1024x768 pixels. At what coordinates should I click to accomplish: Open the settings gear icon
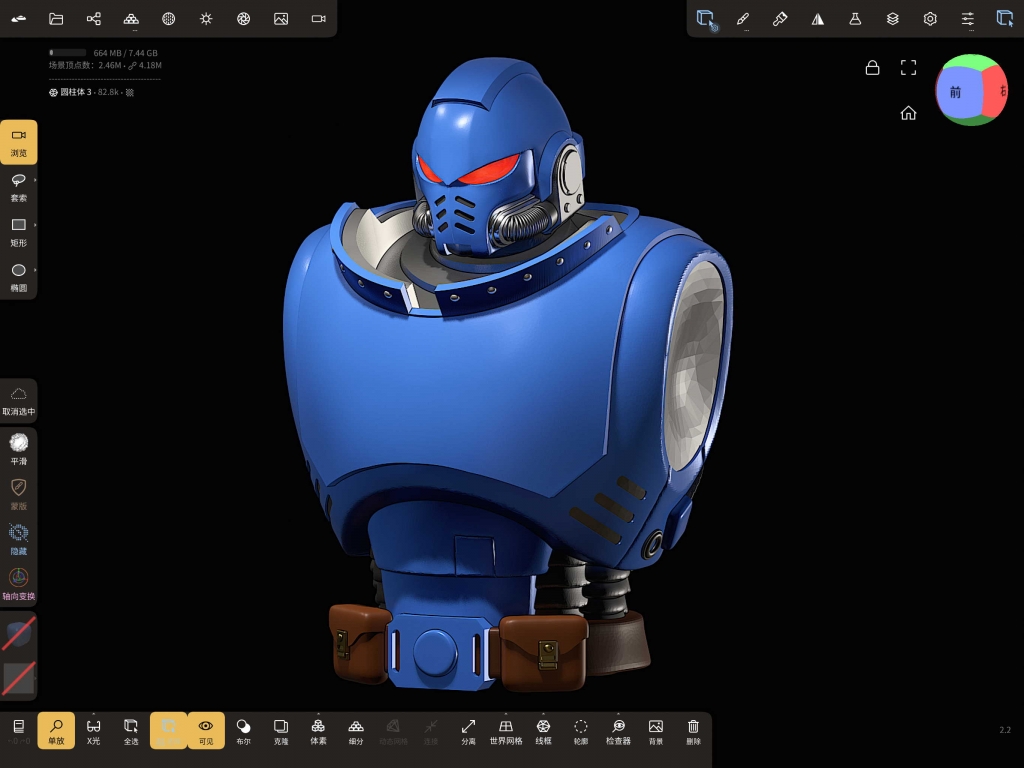point(930,19)
